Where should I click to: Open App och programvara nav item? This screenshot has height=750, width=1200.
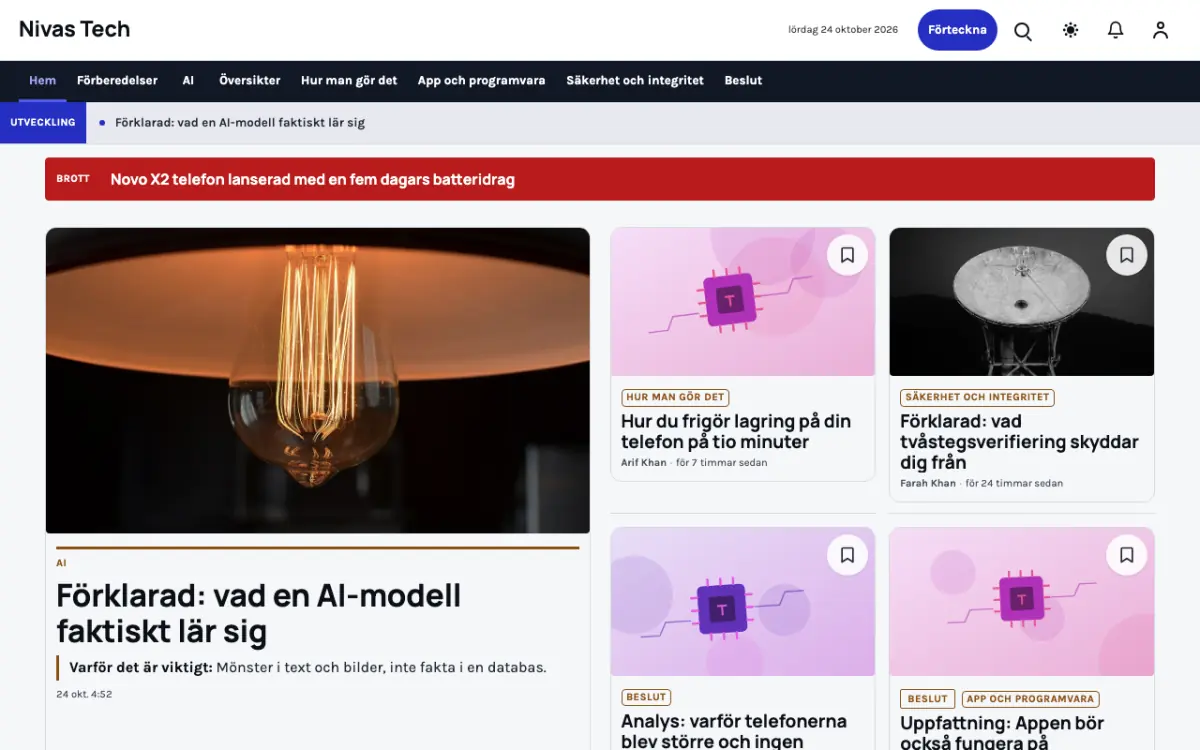[481, 81]
